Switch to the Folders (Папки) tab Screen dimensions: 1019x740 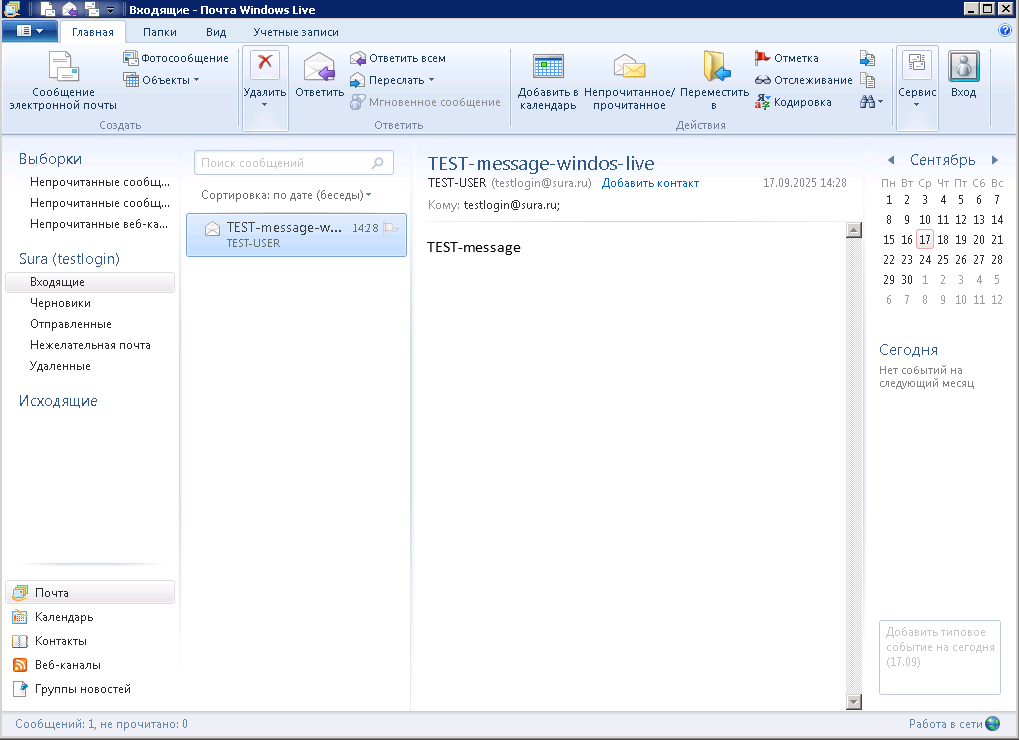click(159, 32)
